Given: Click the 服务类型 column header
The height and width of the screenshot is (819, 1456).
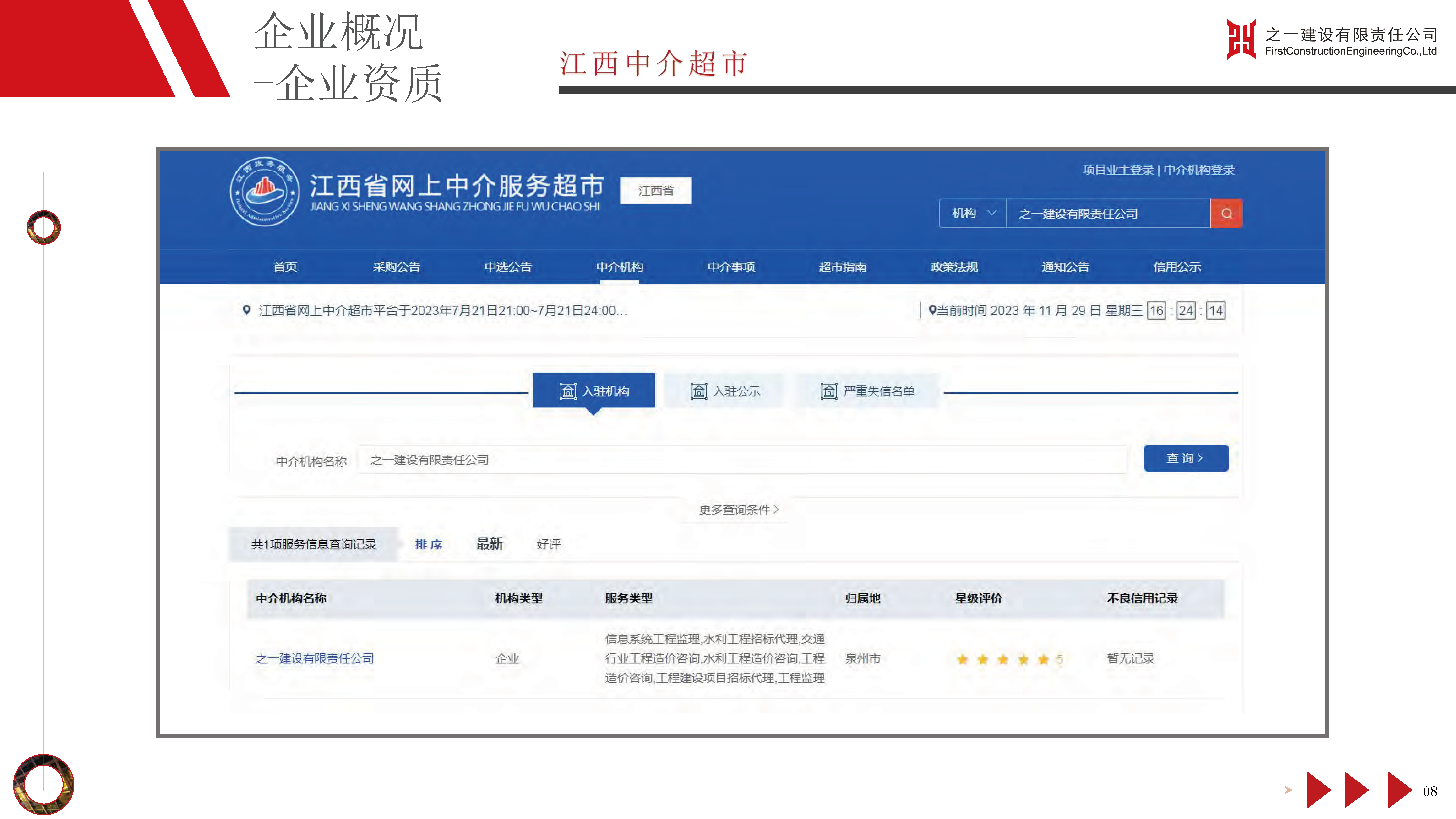Looking at the screenshot, I should click(x=628, y=598).
